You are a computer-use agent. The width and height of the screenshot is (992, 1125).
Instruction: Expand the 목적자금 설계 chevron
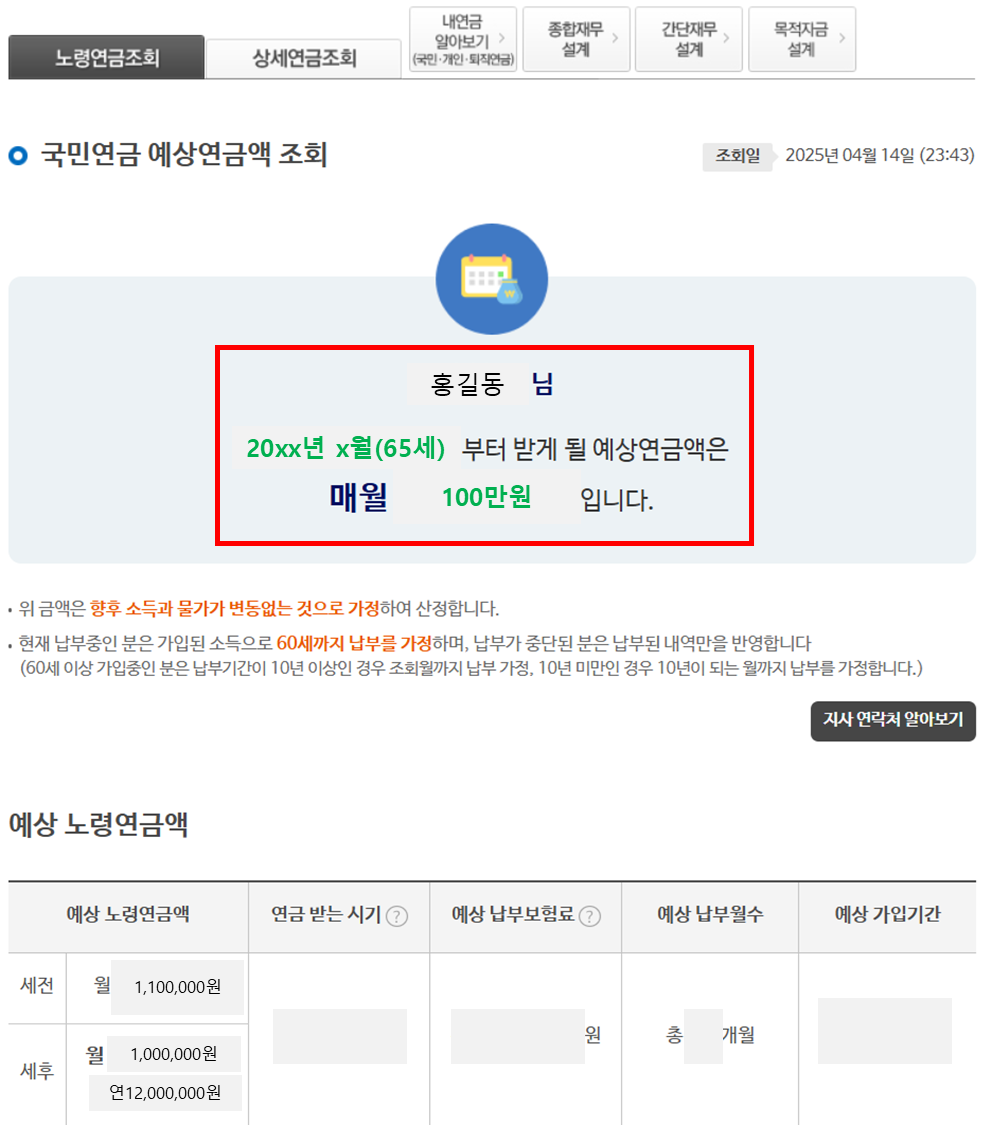tap(844, 38)
